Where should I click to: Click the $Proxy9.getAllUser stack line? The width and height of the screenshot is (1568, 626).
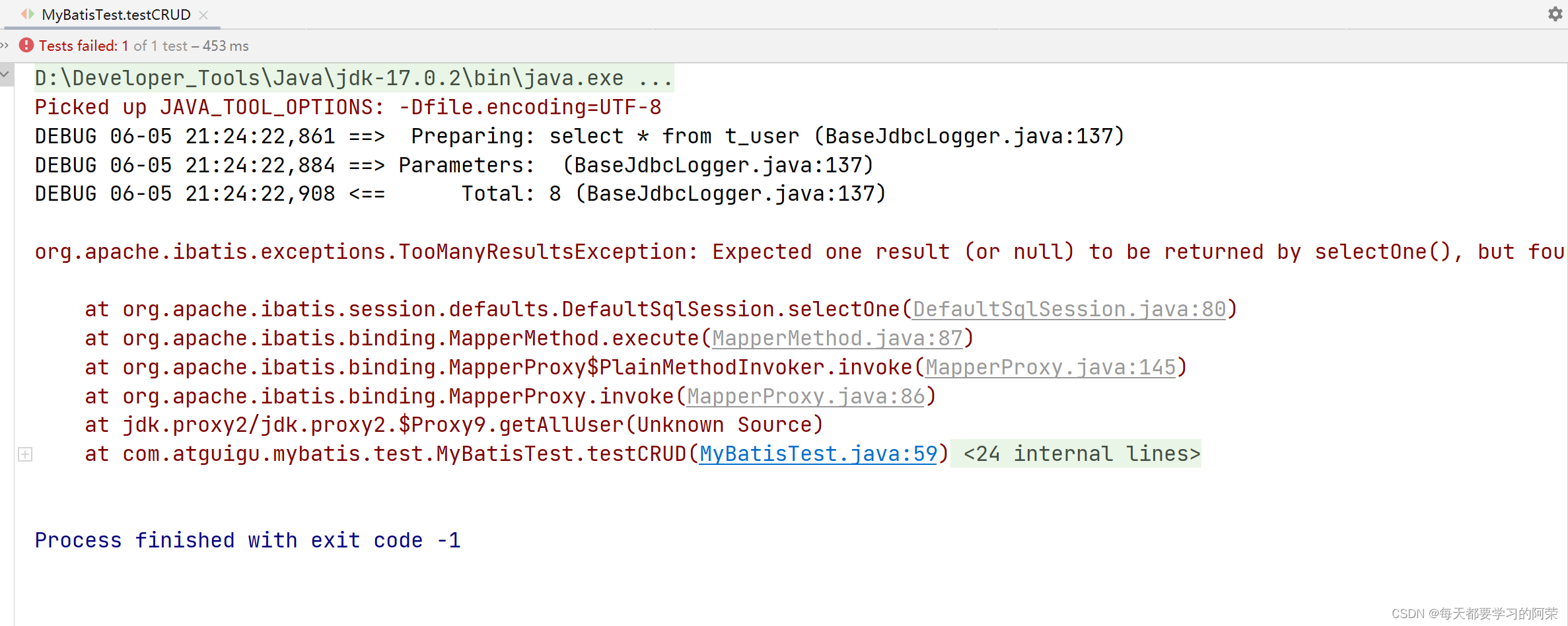454,425
